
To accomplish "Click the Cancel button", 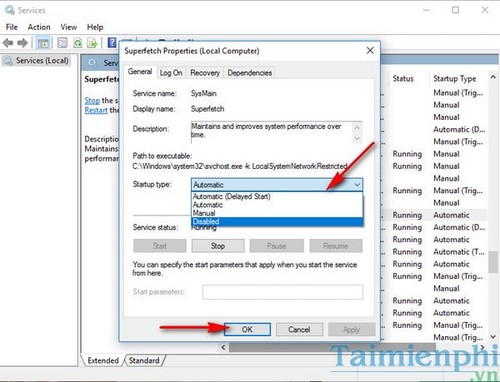I will tap(299, 329).
